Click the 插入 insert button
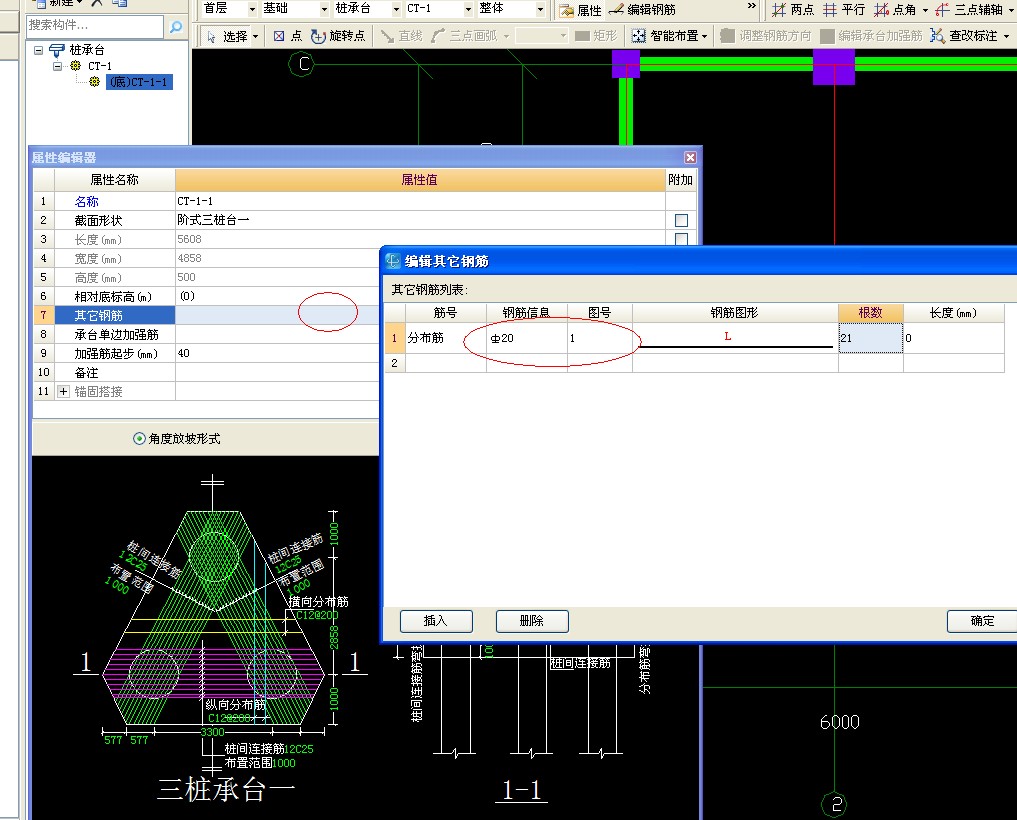This screenshot has width=1017, height=820. coord(436,621)
